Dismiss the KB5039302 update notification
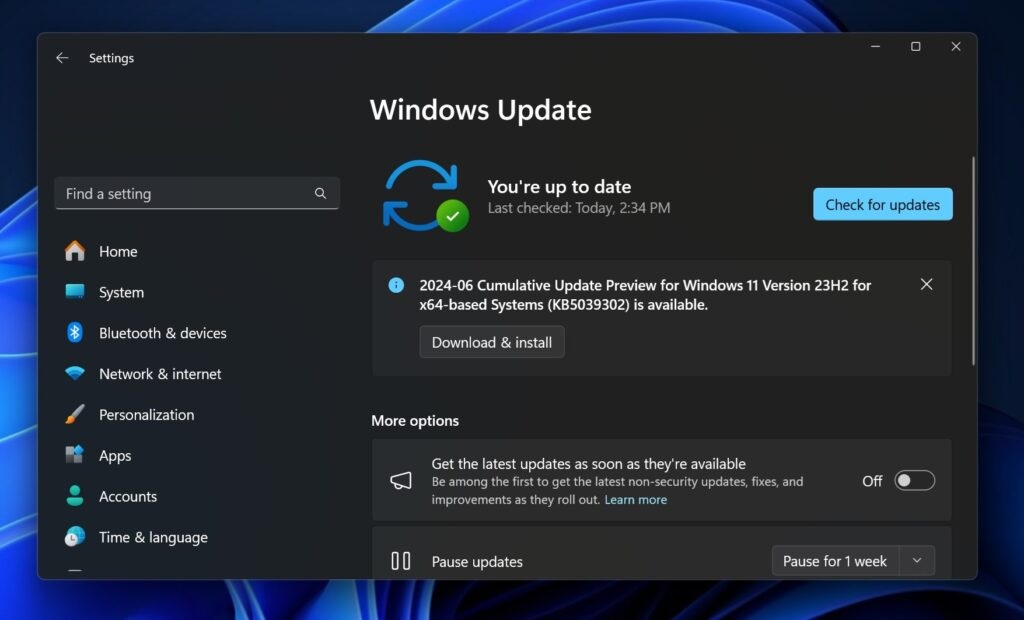 click(x=926, y=285)
